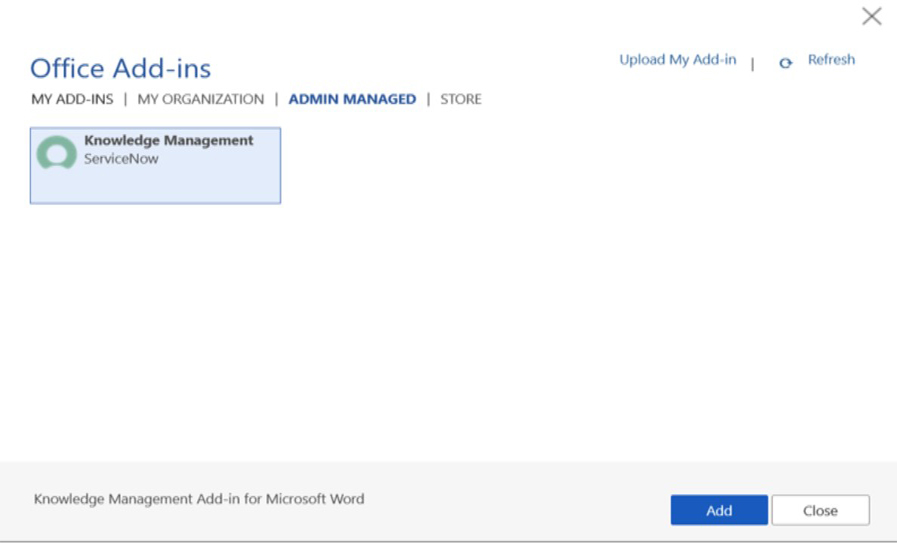Click the blank space inside the Knowledge Management tile
This screenshot has height=543, width=897.
click(200, 185)
